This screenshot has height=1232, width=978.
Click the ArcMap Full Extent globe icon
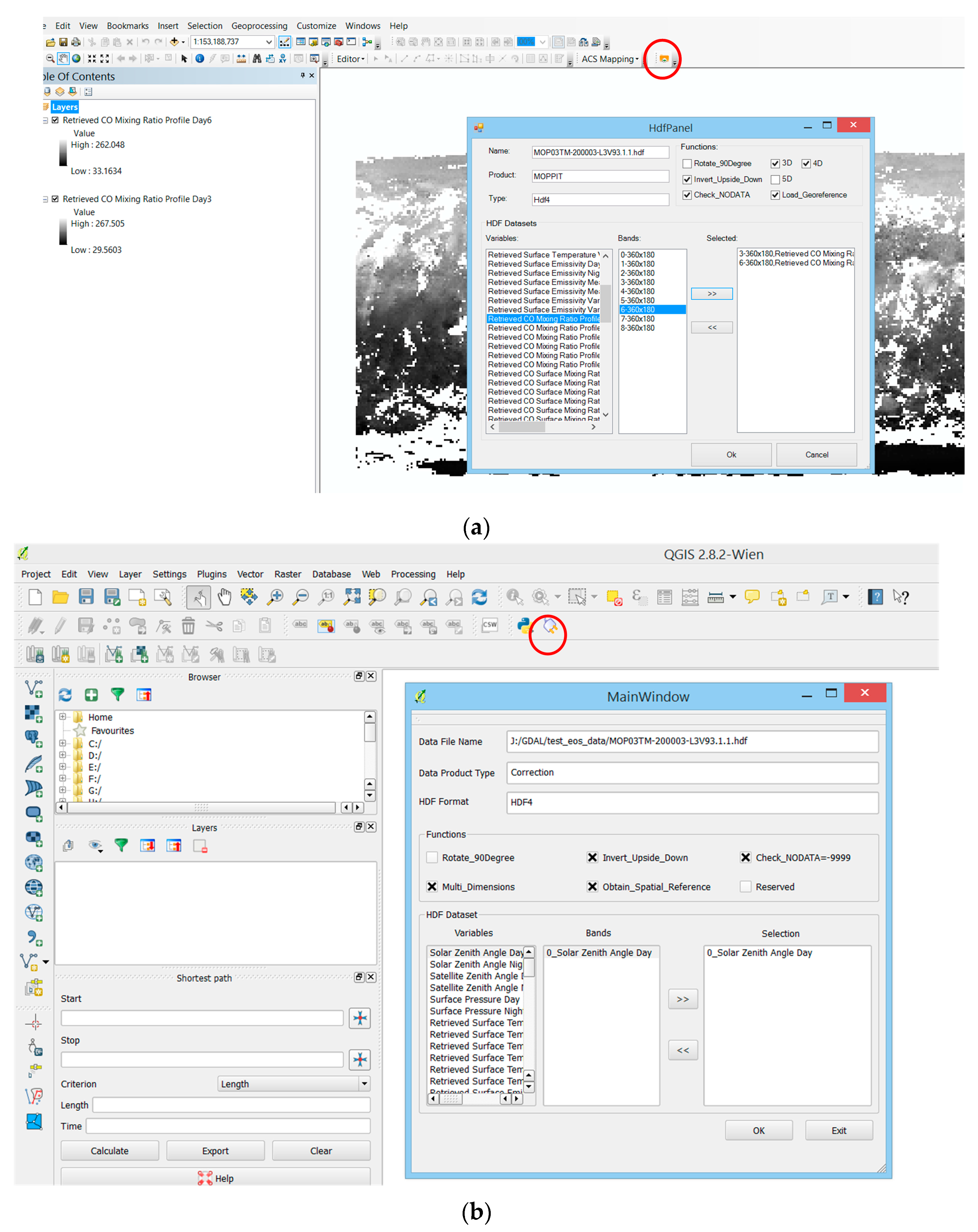click(76, 58)
